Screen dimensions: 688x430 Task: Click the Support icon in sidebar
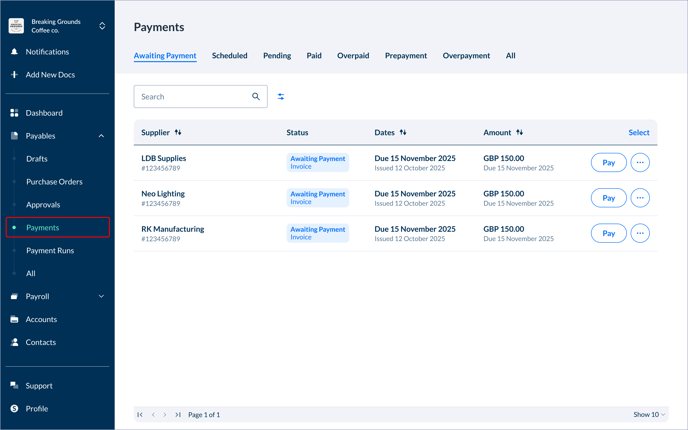click(14, 386)
